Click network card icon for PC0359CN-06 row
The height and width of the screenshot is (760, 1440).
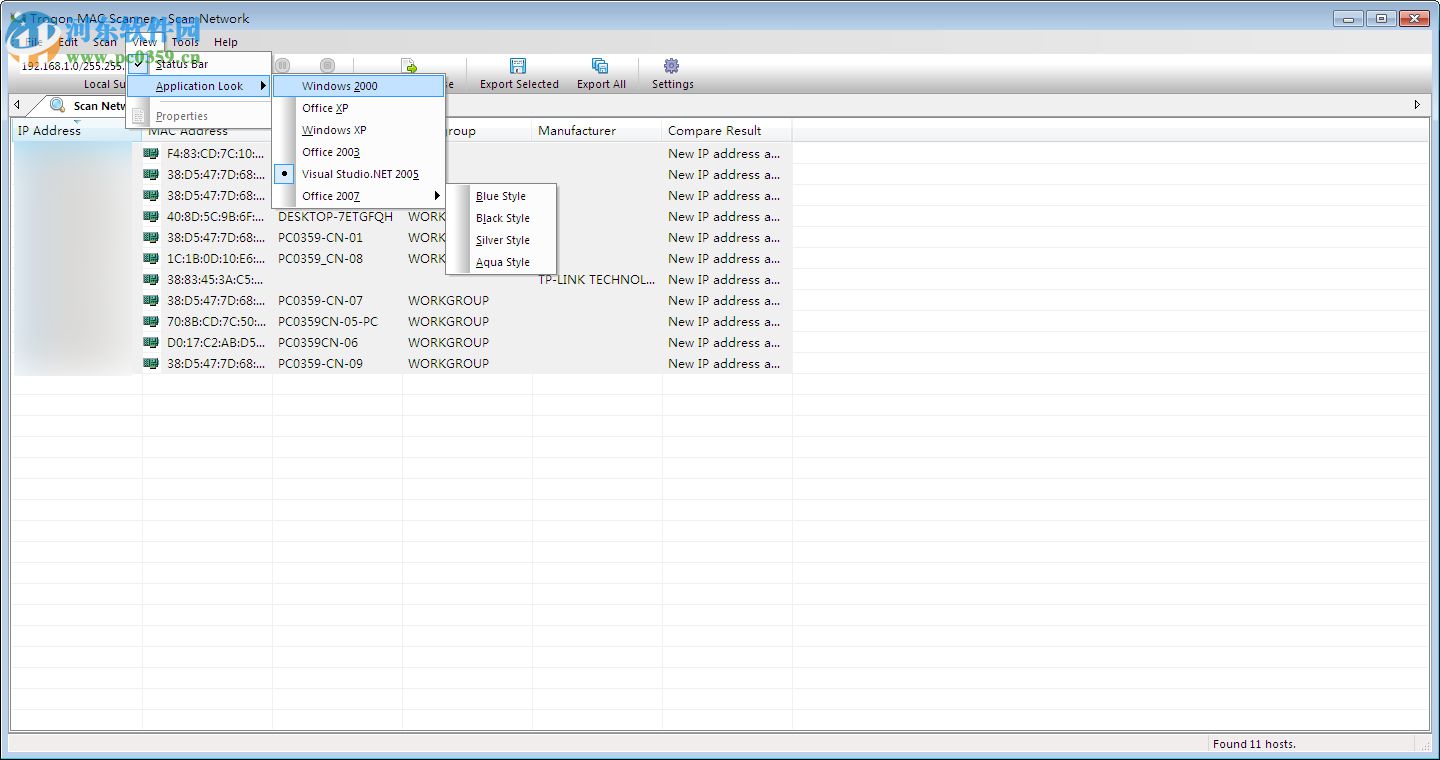click(x=151, y=342)
